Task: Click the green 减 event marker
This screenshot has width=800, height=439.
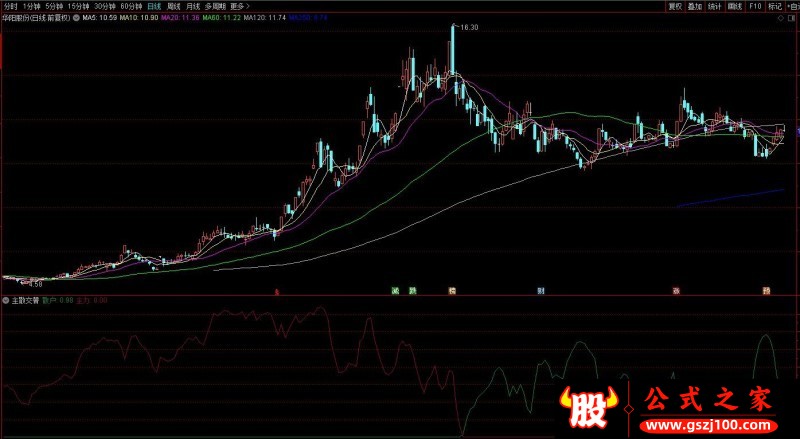Action: click(x=395, y=291)
